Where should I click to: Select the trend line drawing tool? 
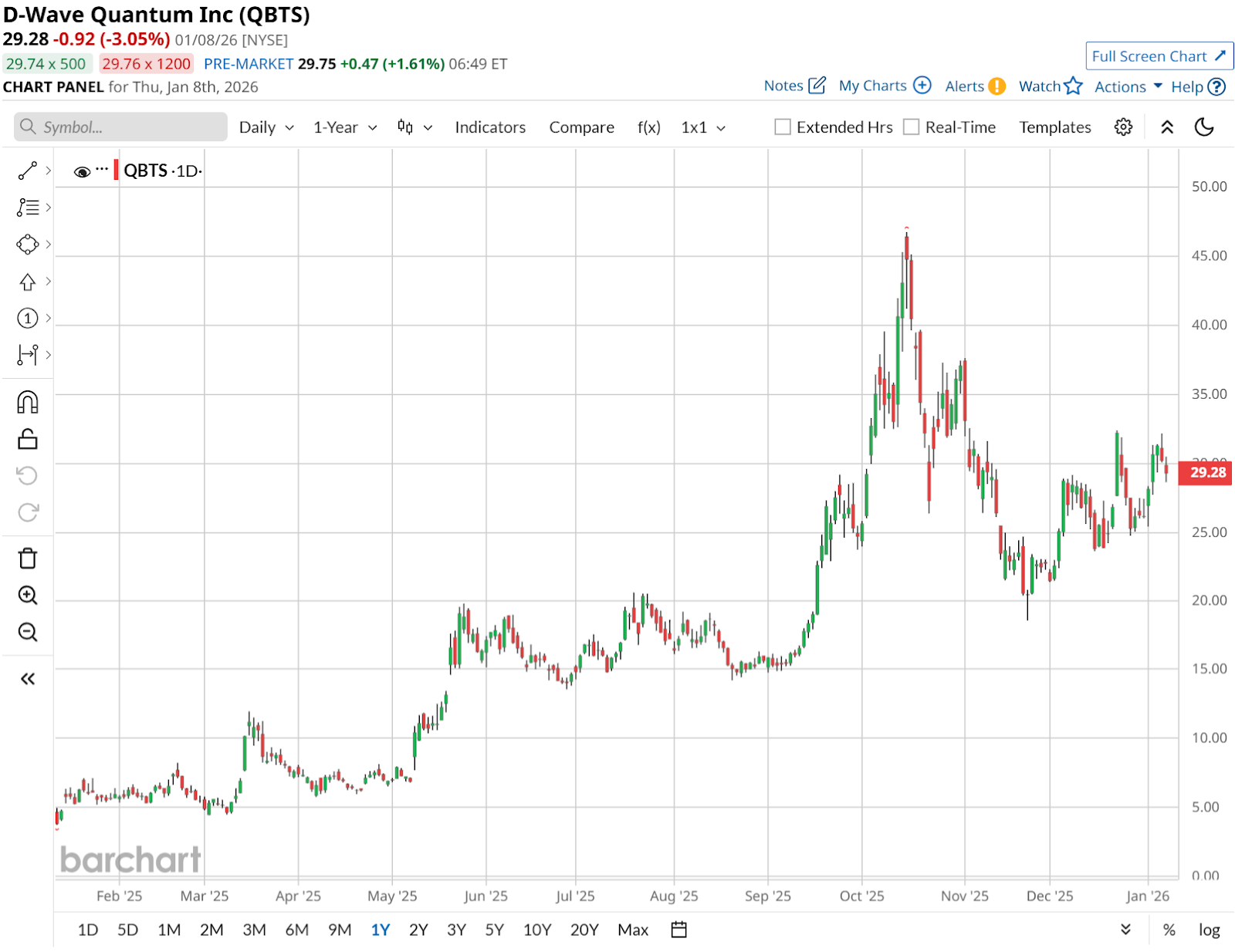click(28, 170)
